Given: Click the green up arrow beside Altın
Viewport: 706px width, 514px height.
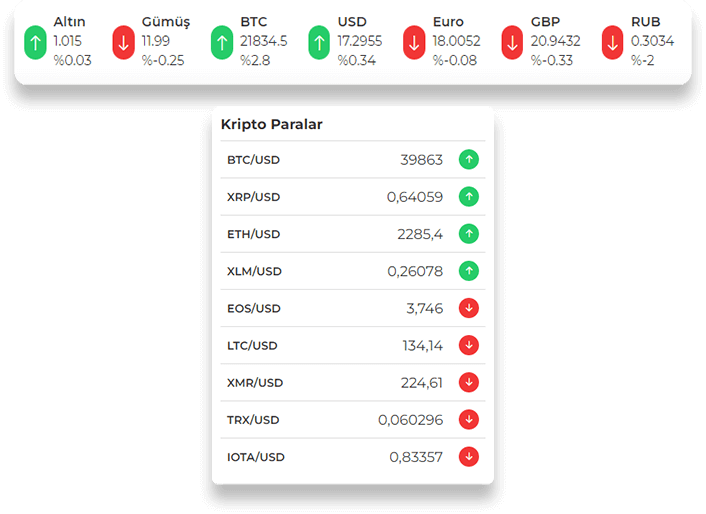Looking at the screenshot, I should pyautogui.click(x=37, y=42).
